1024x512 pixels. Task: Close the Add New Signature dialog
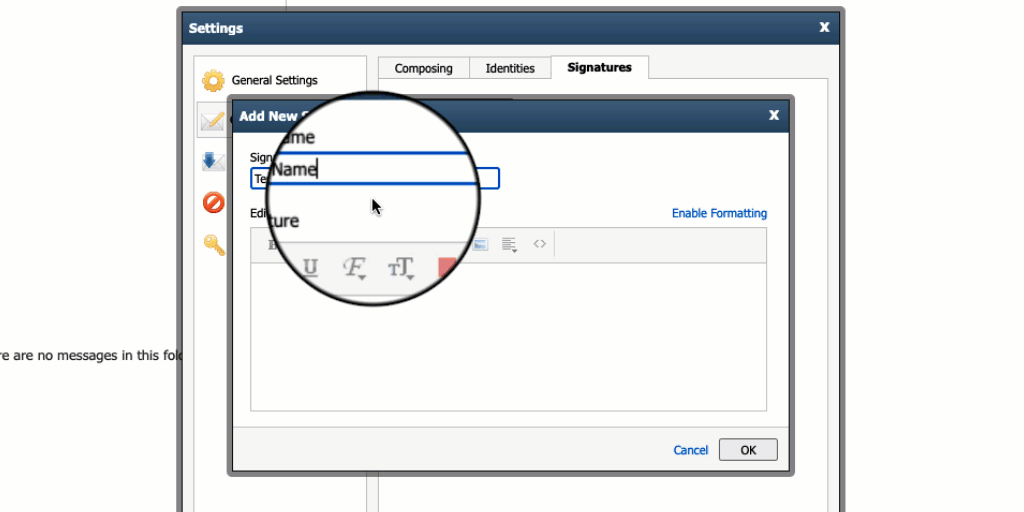[774, 115]
